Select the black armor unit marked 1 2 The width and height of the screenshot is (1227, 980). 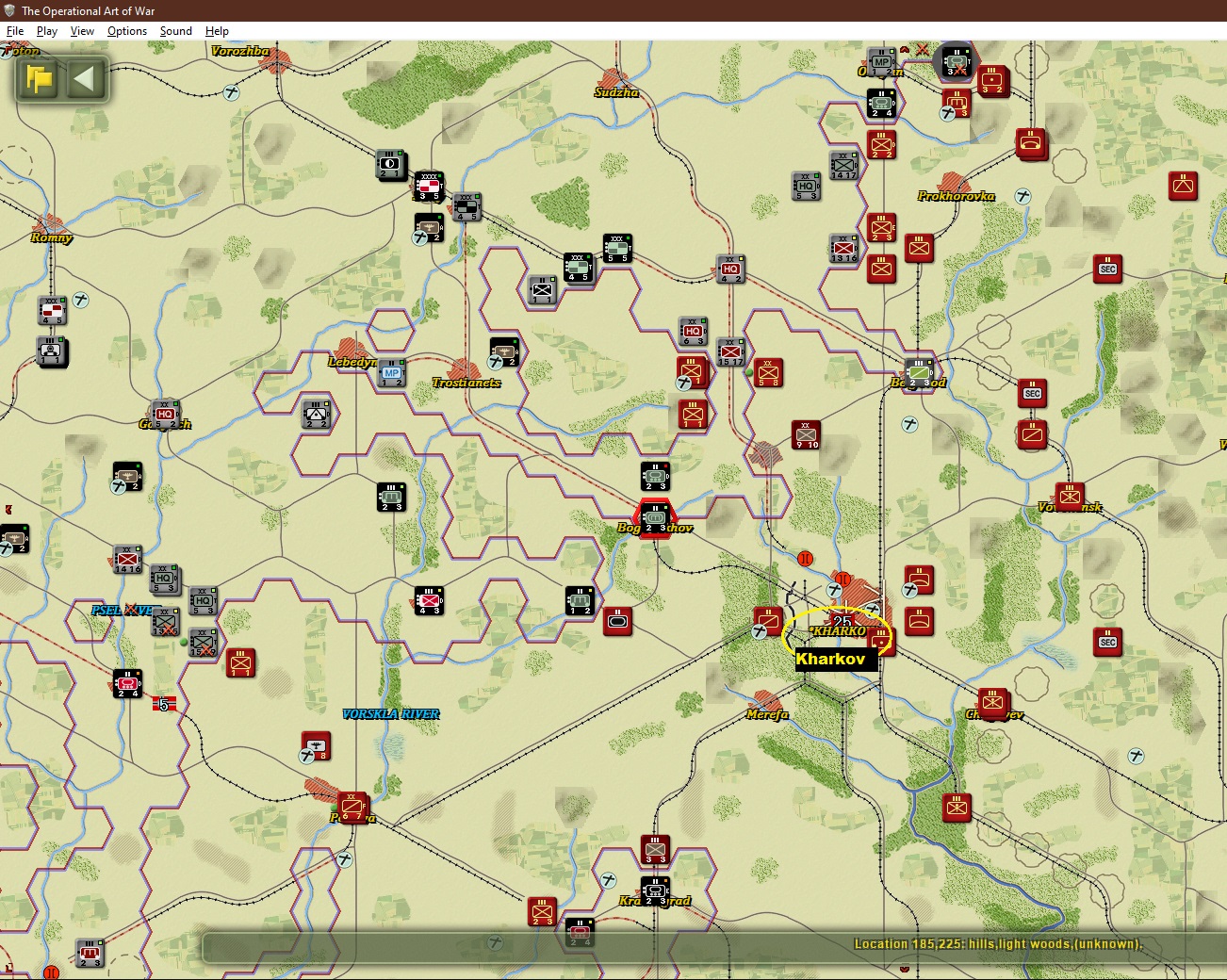580,601
